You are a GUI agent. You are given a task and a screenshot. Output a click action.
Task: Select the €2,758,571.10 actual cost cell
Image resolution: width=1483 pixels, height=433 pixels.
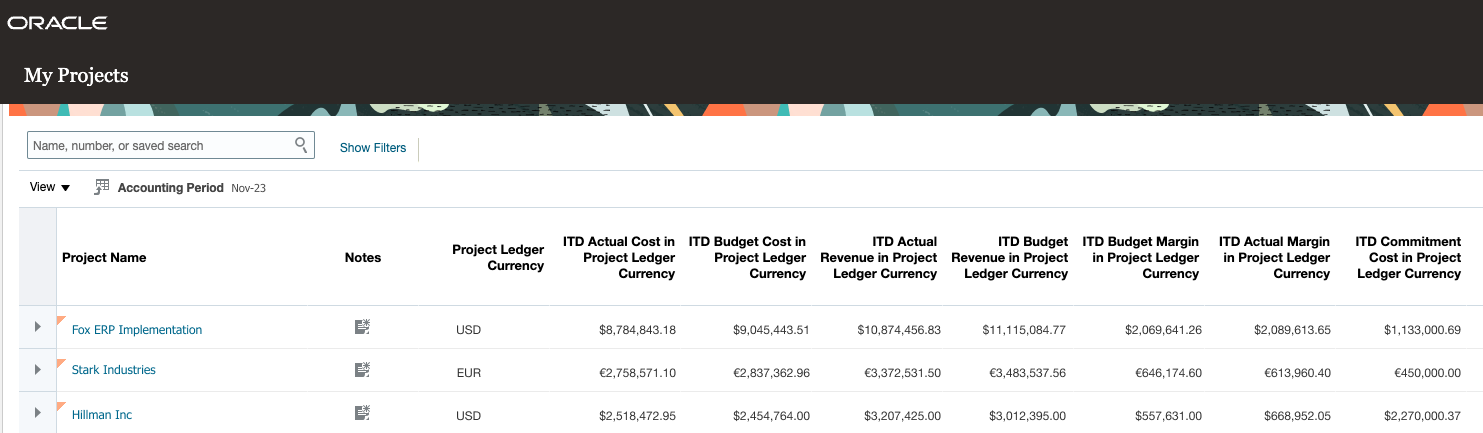tap(637, 373)
